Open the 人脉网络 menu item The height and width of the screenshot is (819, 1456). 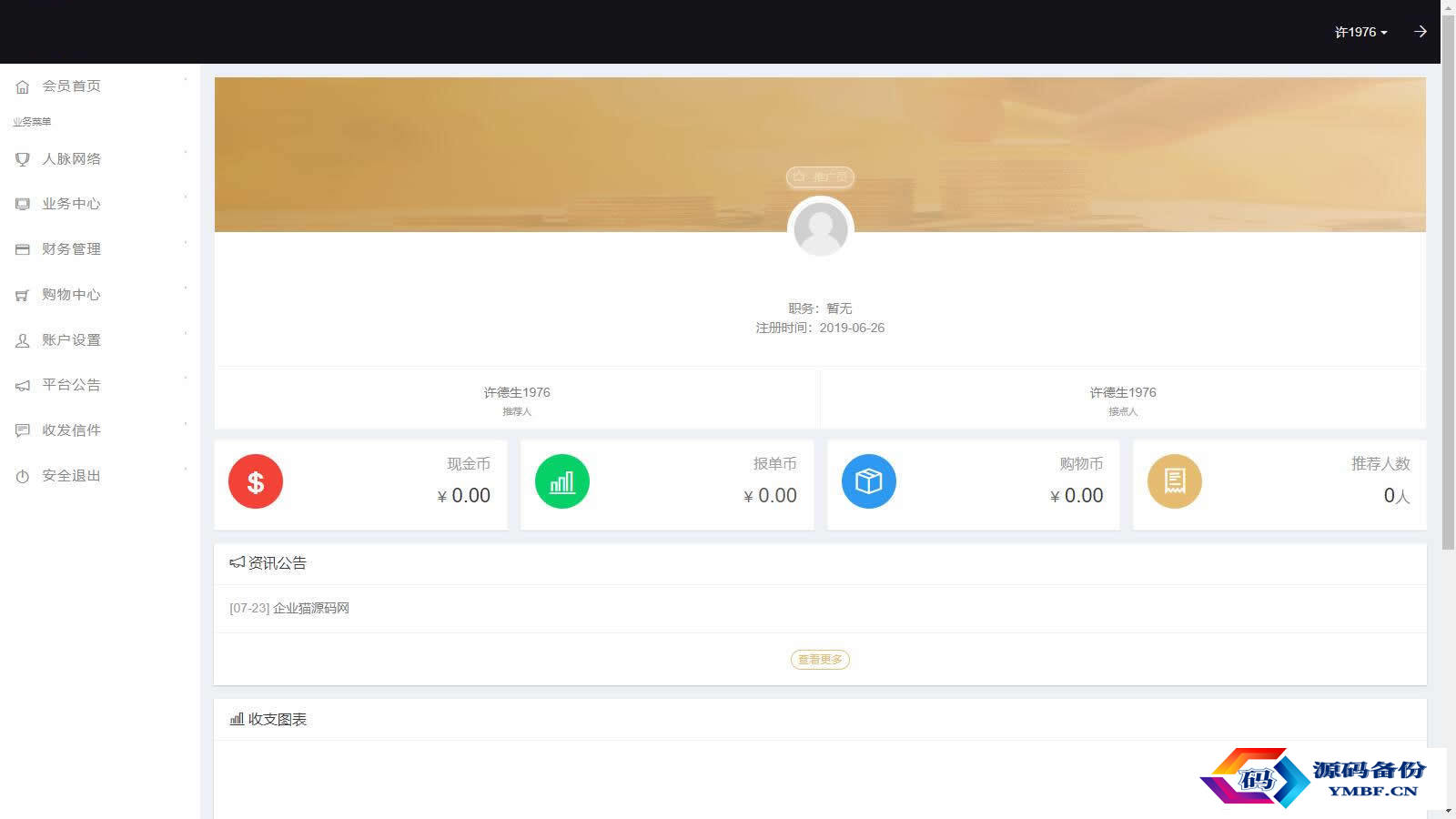[100, 159]
